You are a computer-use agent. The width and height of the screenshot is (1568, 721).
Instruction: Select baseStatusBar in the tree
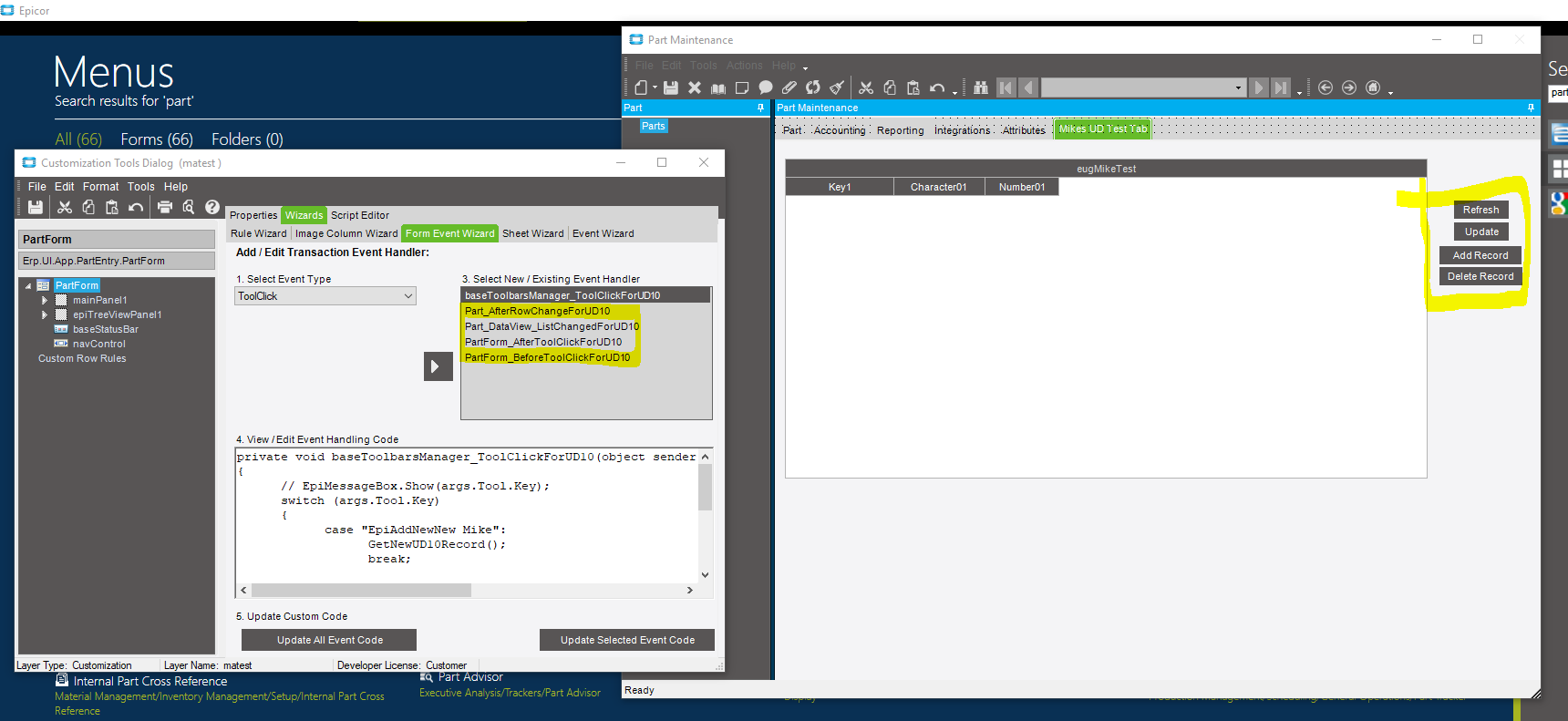[106, 329]
